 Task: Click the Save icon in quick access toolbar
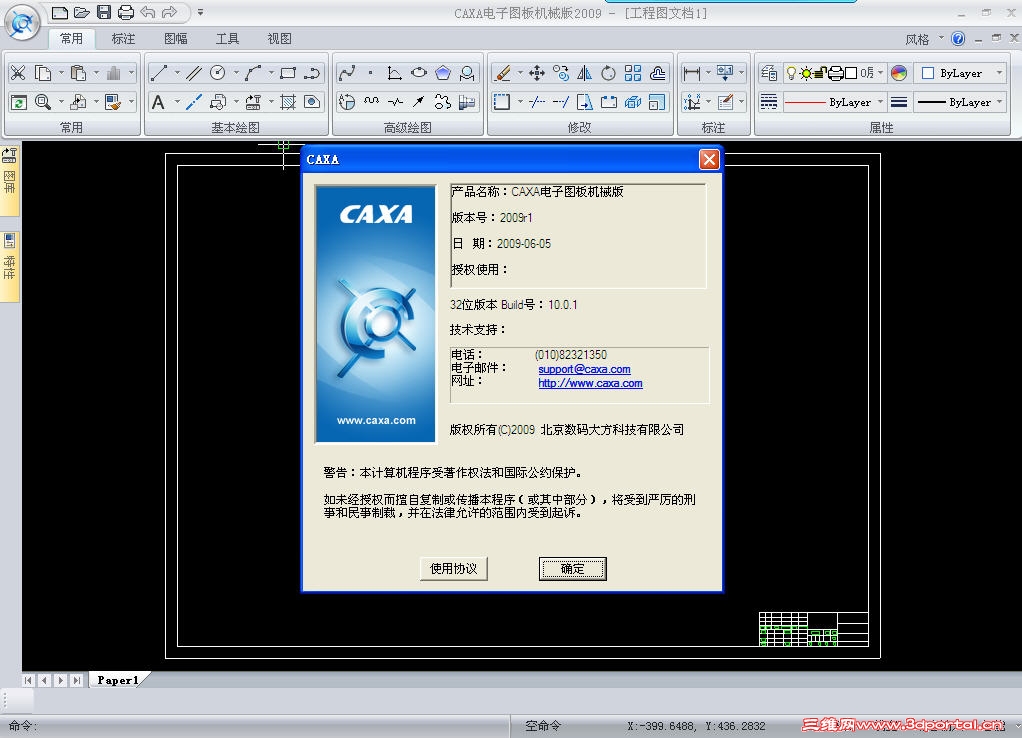[104, 12]
